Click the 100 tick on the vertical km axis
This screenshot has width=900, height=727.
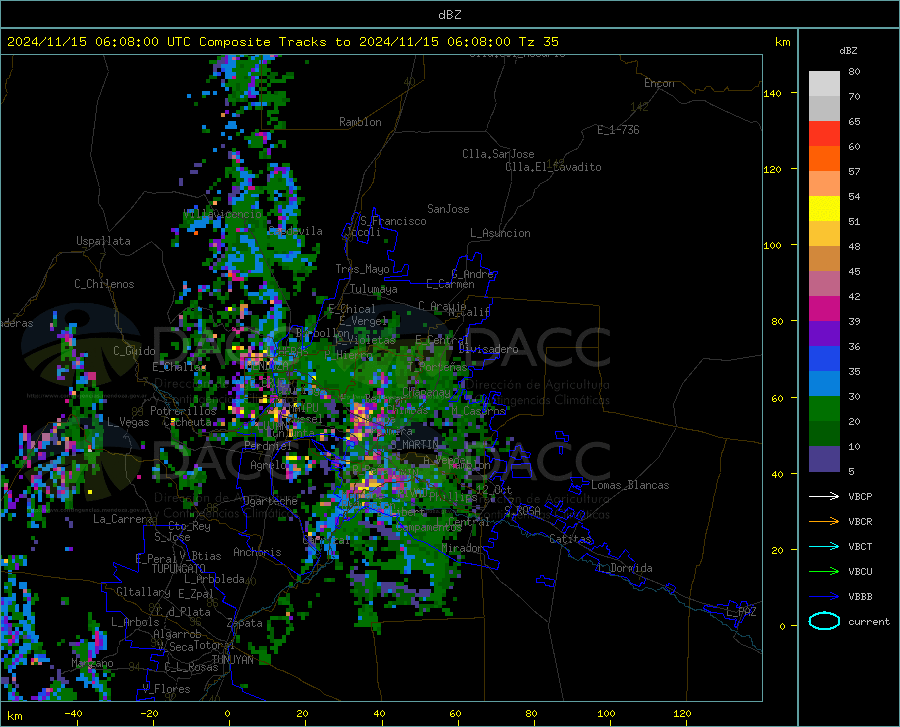click(x=772, y=246)
